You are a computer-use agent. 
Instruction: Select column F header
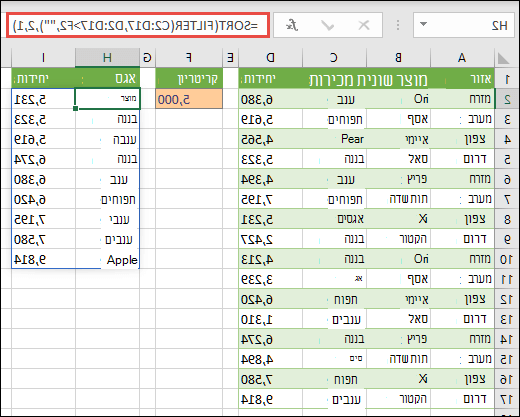coord(189,58)
